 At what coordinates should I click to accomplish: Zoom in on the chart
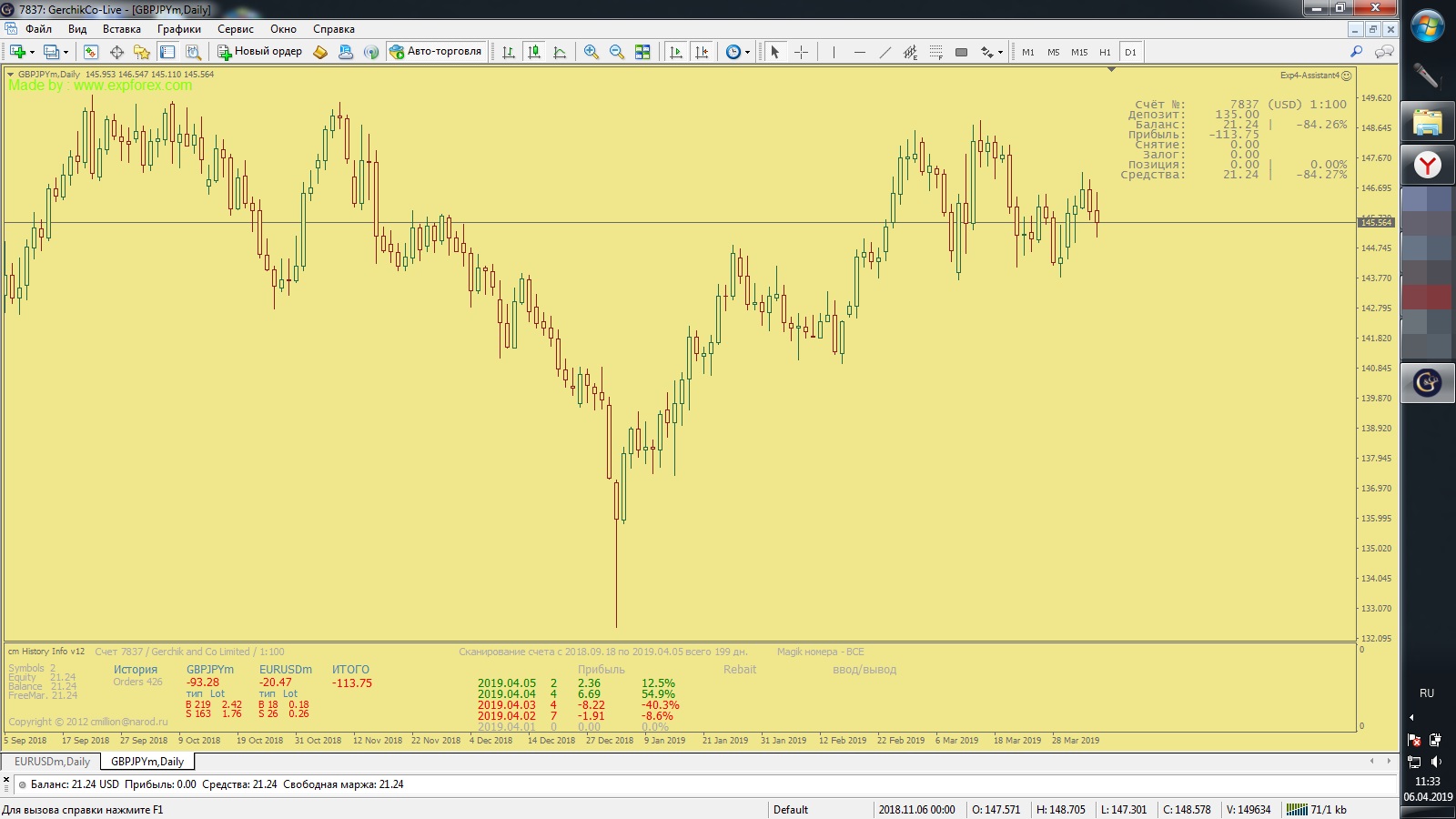[x=591, y=52]
